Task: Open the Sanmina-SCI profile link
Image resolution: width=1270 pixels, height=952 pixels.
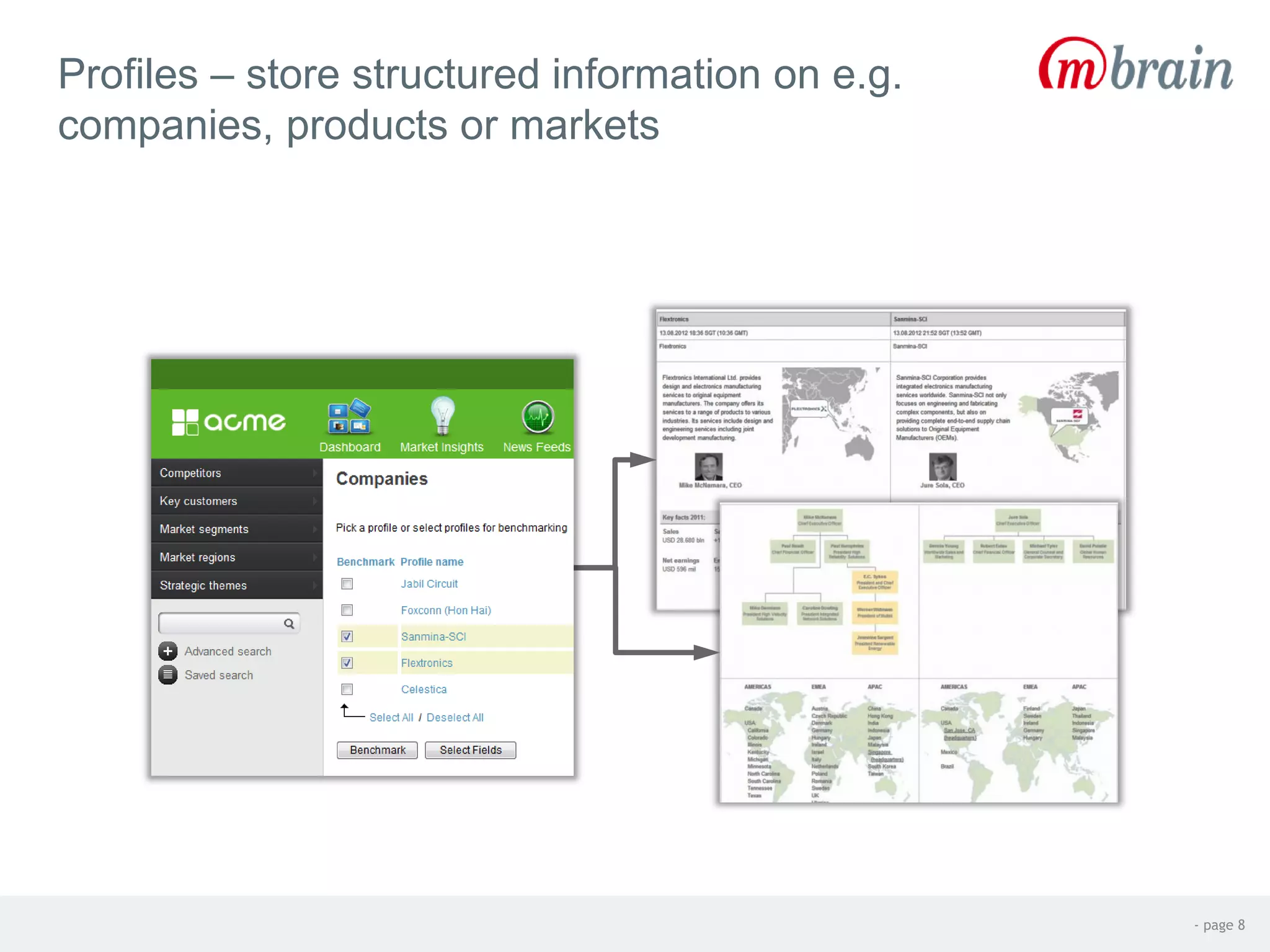Action: coord(433,637)
